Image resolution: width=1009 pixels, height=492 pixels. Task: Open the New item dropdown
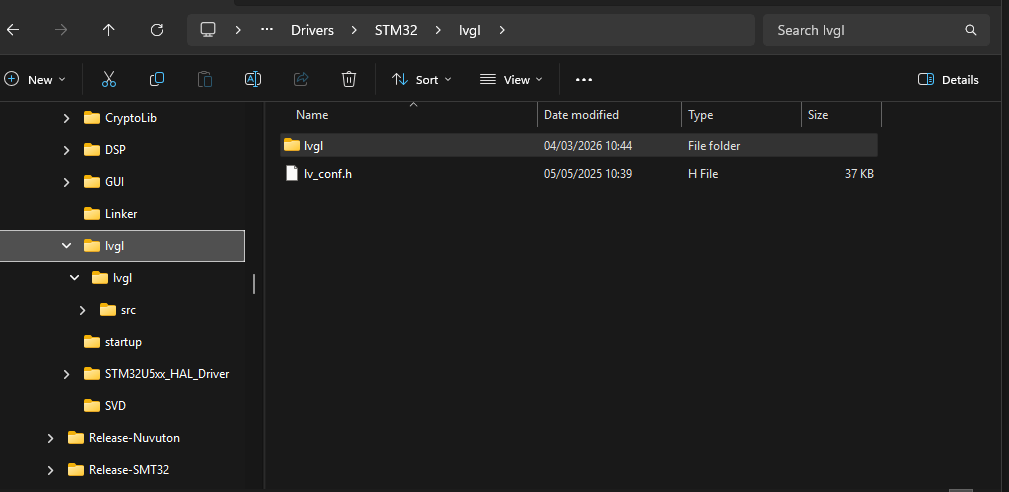coord(36,79)
